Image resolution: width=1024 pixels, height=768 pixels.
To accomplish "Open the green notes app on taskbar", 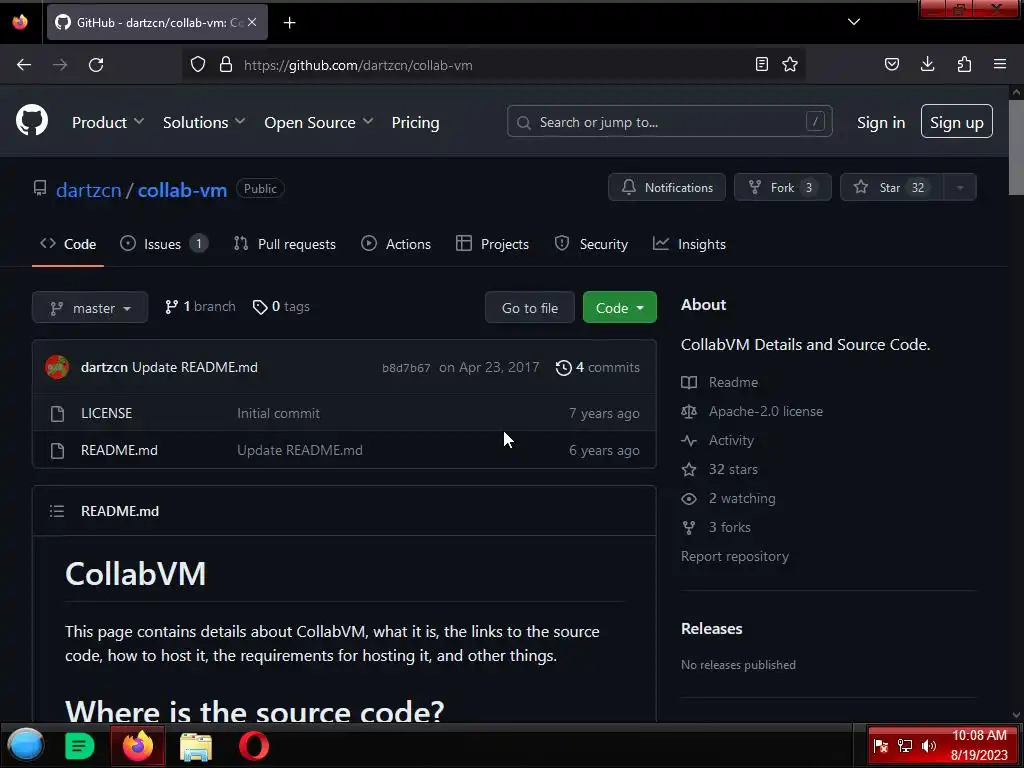I will tap(80, 746).
